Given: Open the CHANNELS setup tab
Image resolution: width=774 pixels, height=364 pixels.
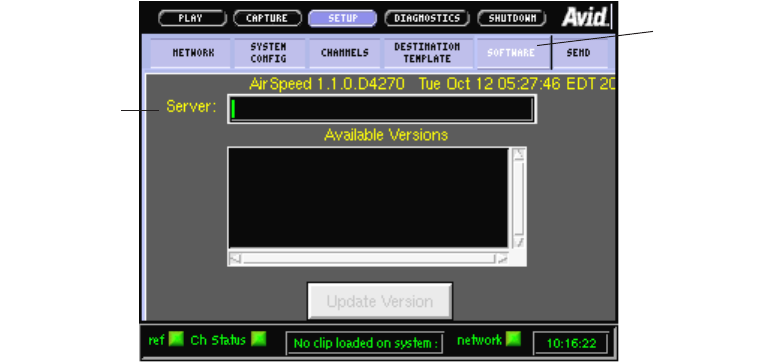Looking at the screenshot, I should pos(345,53).
